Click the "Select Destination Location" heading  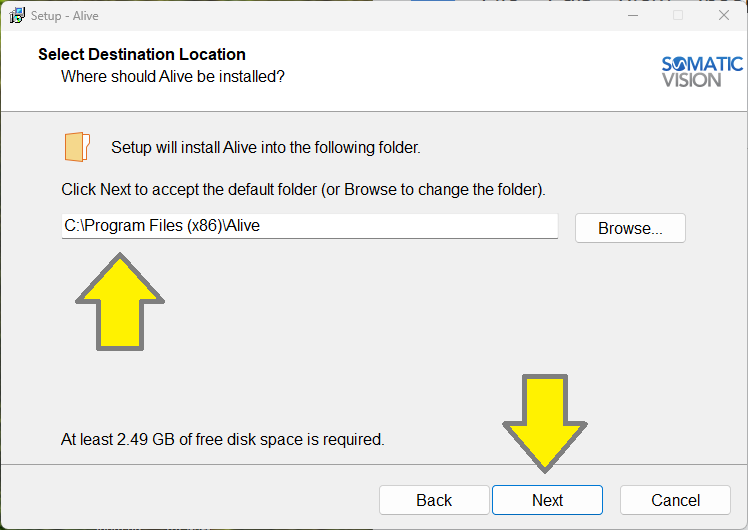(x=141, y=54)
